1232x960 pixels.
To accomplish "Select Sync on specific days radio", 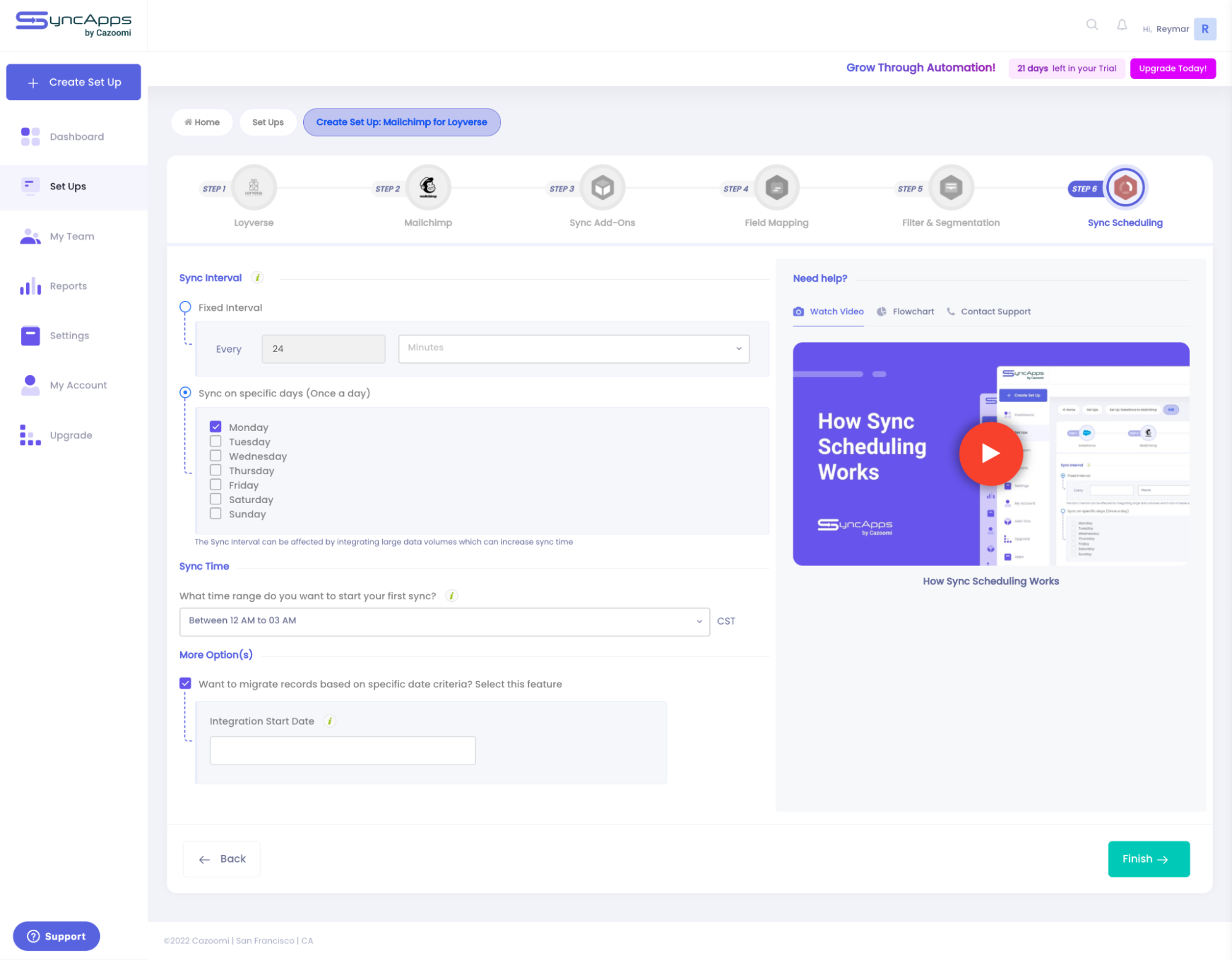I will [x=185, y=392].
